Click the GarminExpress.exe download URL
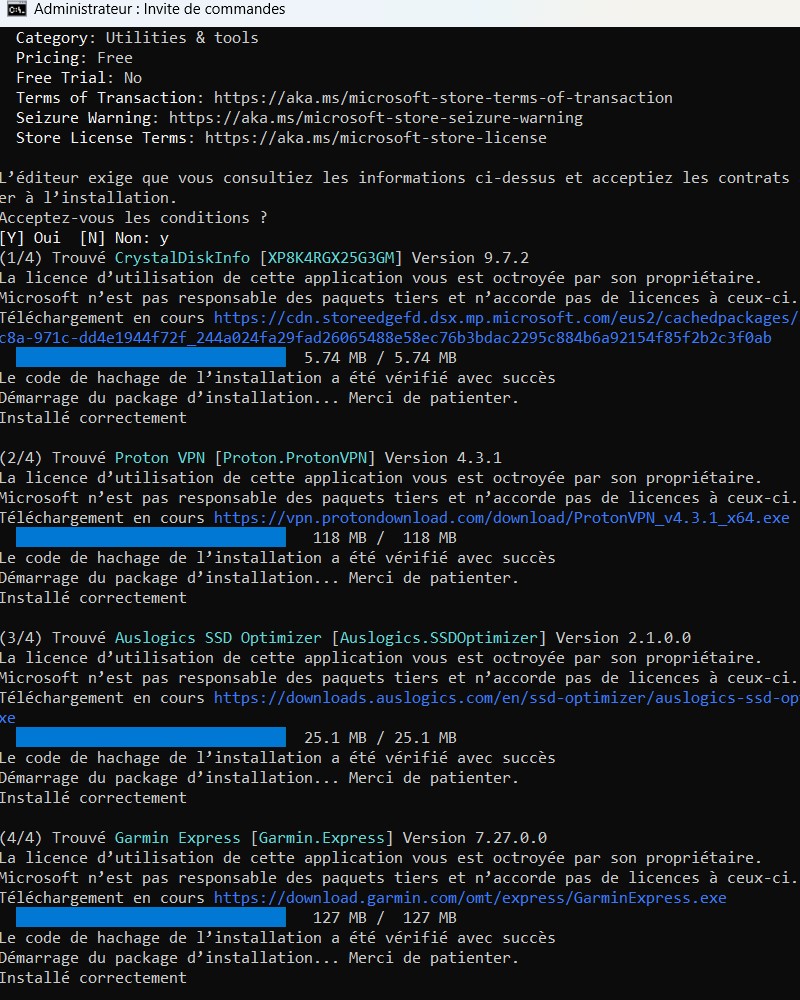 click(x=470, y=898)
